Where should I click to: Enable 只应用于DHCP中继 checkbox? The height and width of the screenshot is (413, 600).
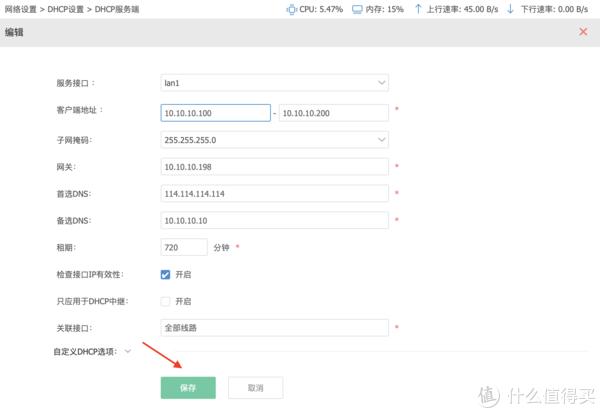166,301
